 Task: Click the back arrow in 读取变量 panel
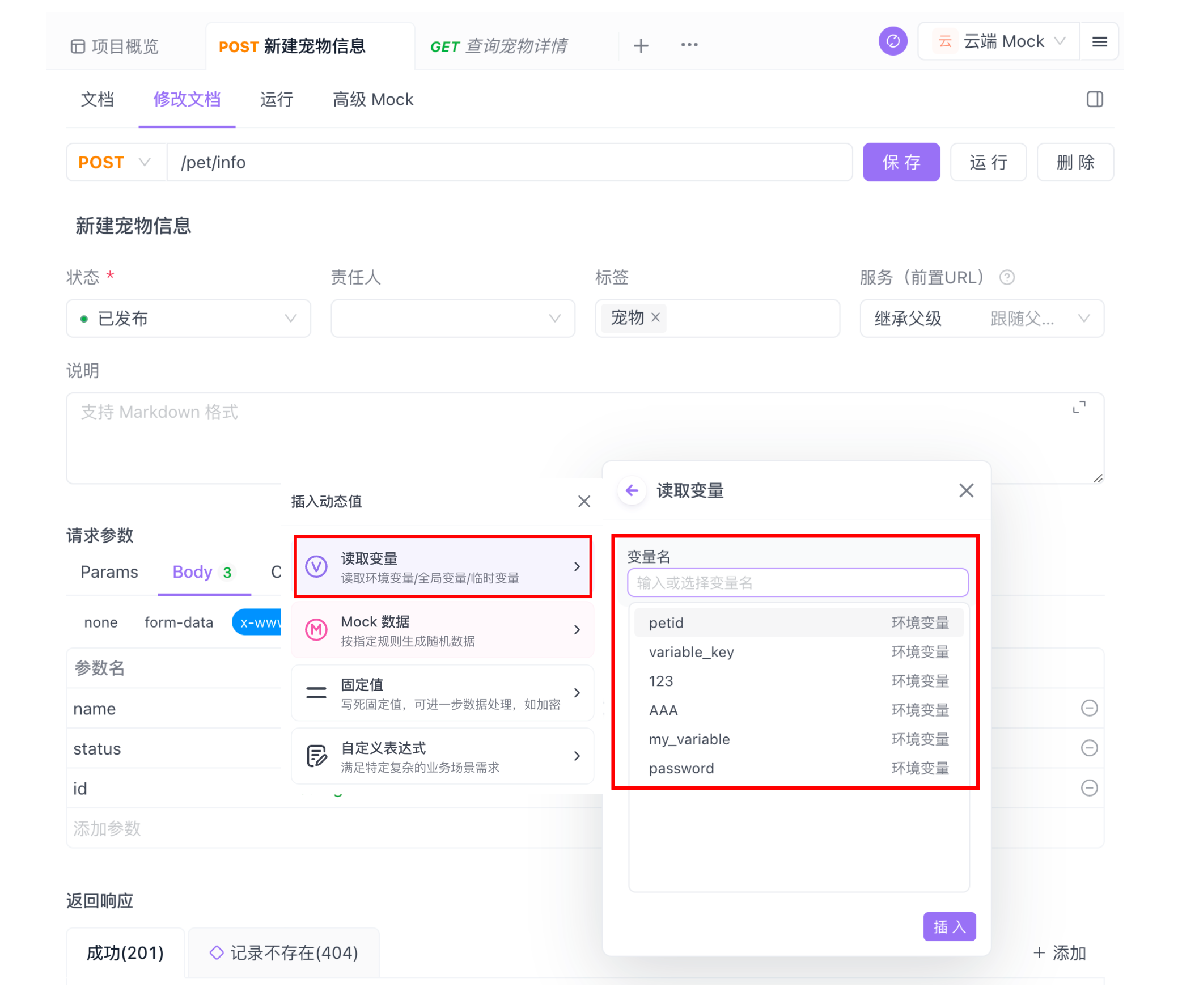click(632, 490)
